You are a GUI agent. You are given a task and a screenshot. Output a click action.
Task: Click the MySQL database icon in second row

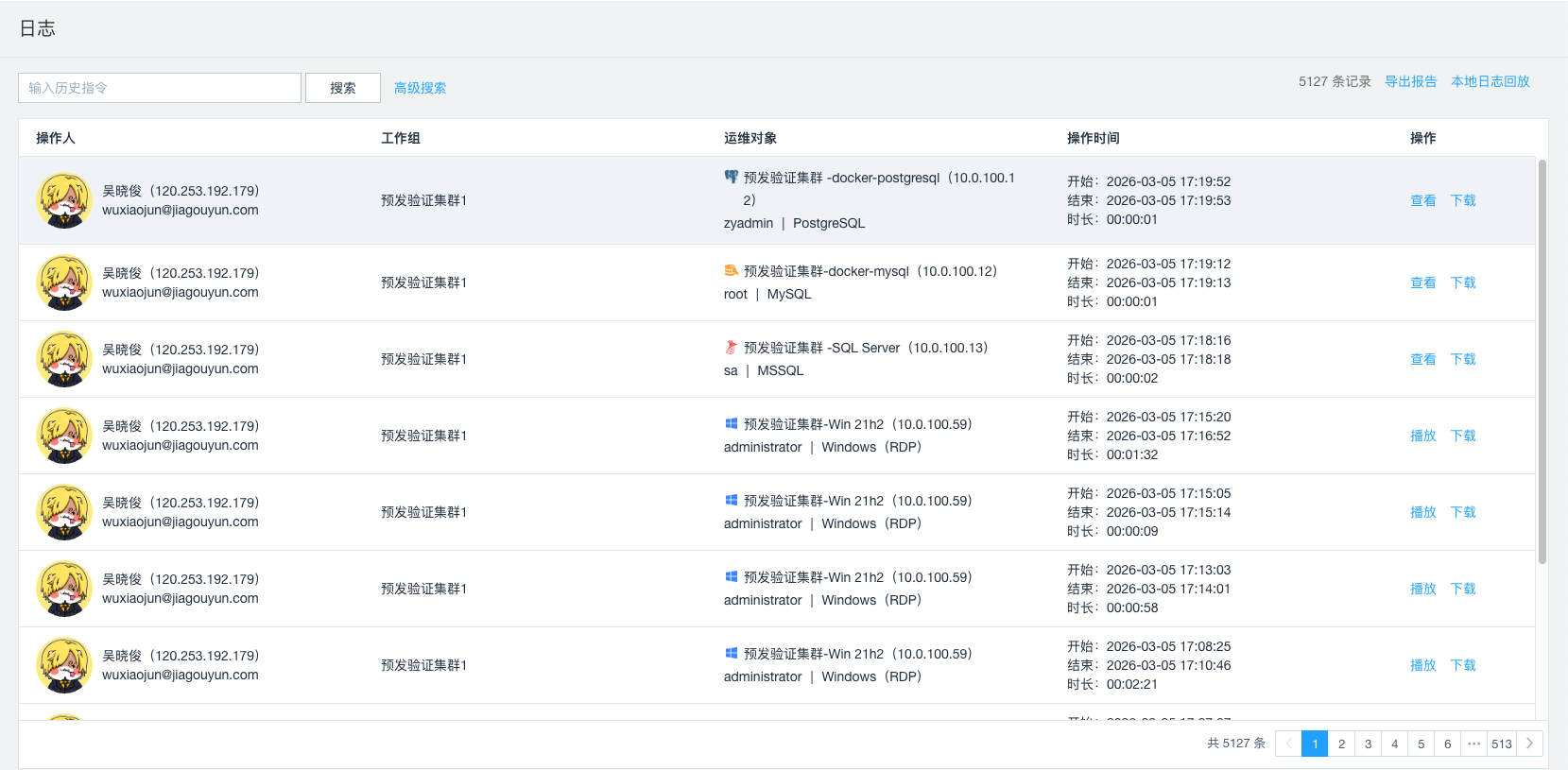pyautogui.click(x=731, y=270)
